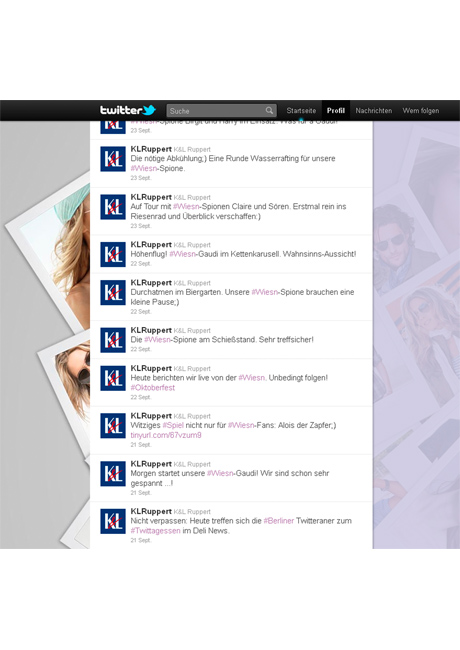460x650 pixels.
Task: Click #Wiesn hashtag in the Wasserrafting tweet
Action: (144, 168)
